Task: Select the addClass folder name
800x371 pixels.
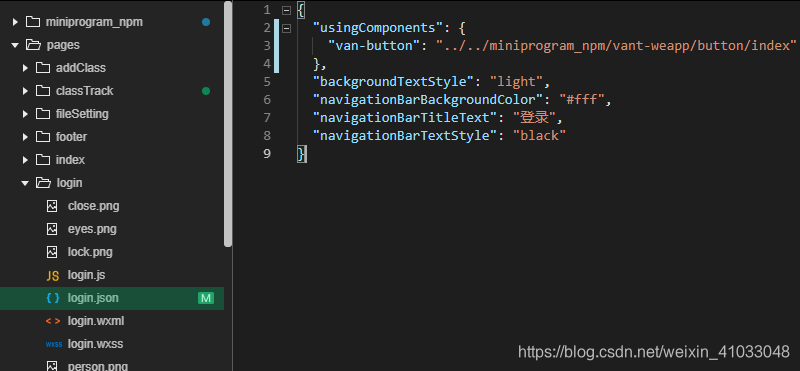Action: click(x=81, y=68)
